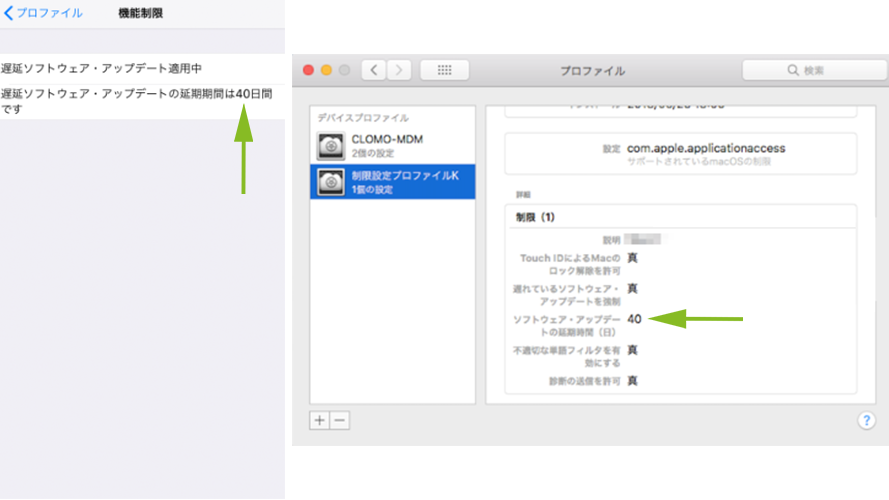Click the 制限 (1) section header
Viewport: 889px width, 500px height.
(535, 217)
